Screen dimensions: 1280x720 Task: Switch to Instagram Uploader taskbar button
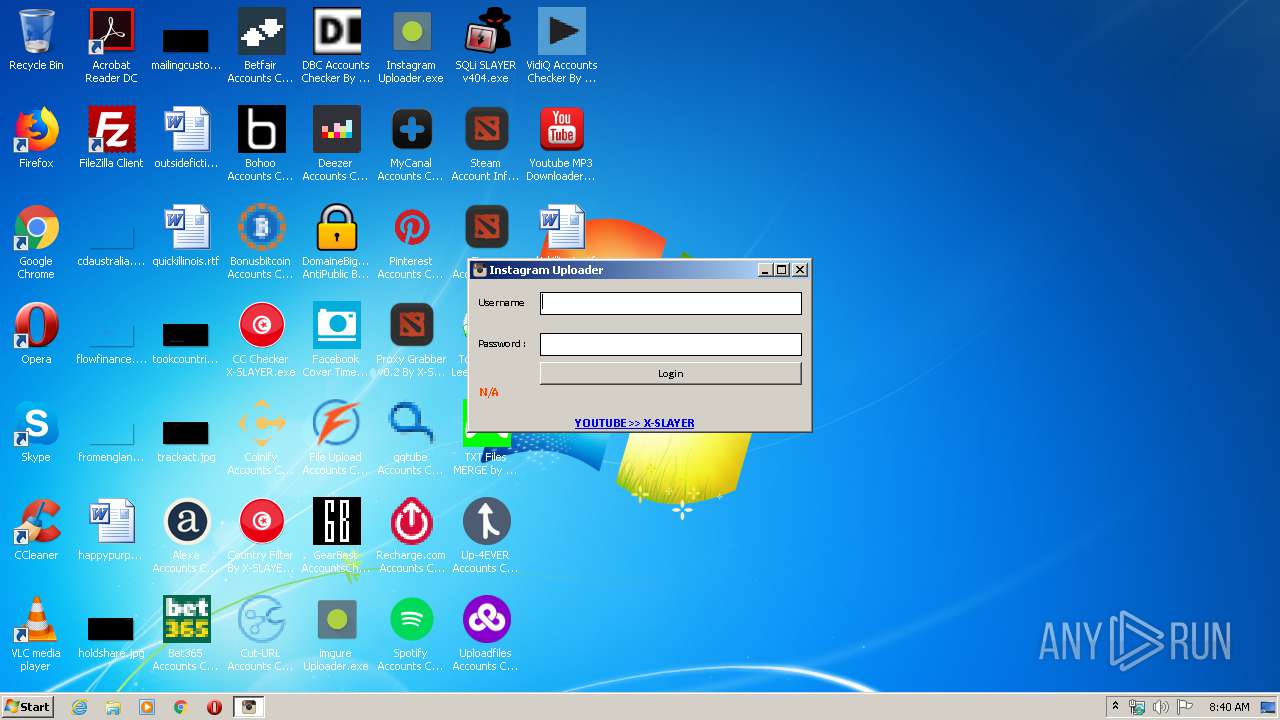pos(249,707)
